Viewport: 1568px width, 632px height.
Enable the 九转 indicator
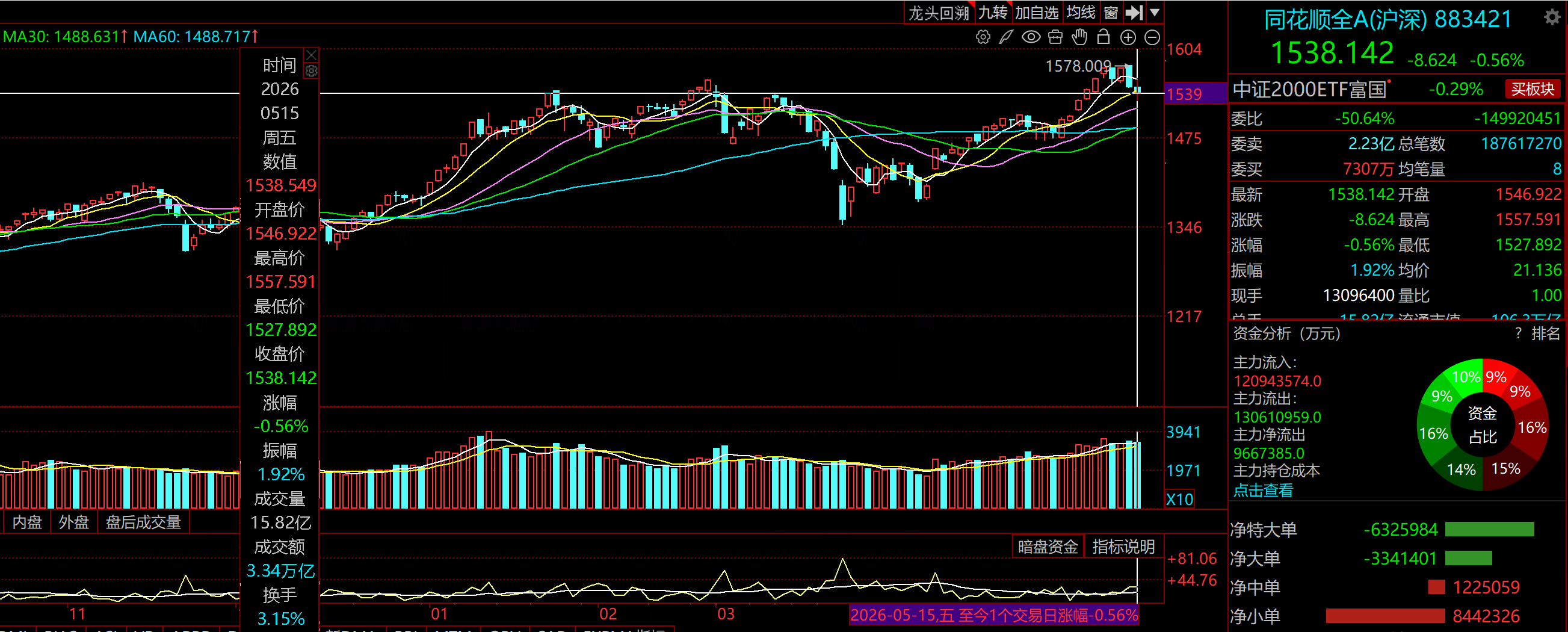tap(993, 13)
